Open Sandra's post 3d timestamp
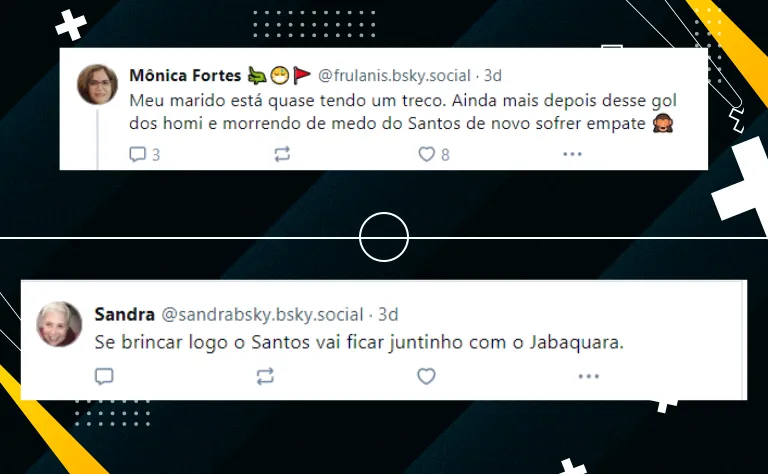The image size is (768, 474). click(388, 314)
